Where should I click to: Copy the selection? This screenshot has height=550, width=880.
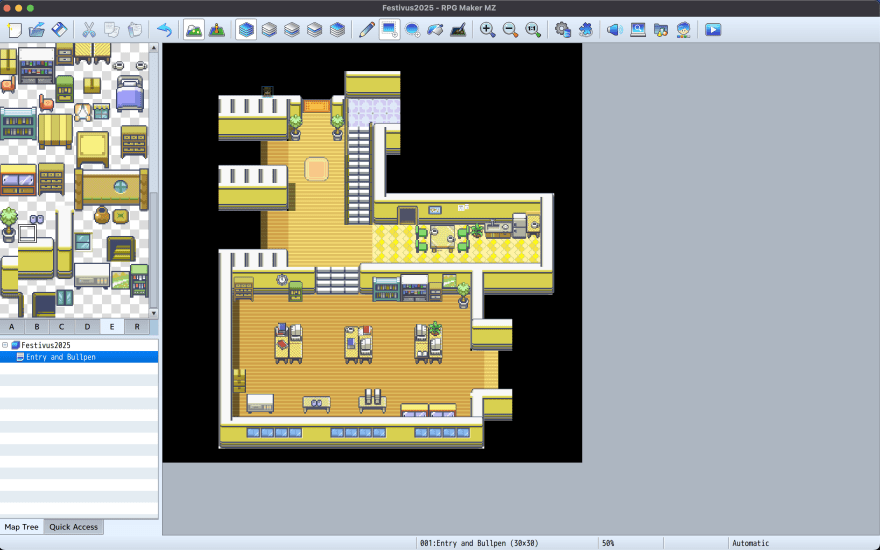tap(112, 30)
